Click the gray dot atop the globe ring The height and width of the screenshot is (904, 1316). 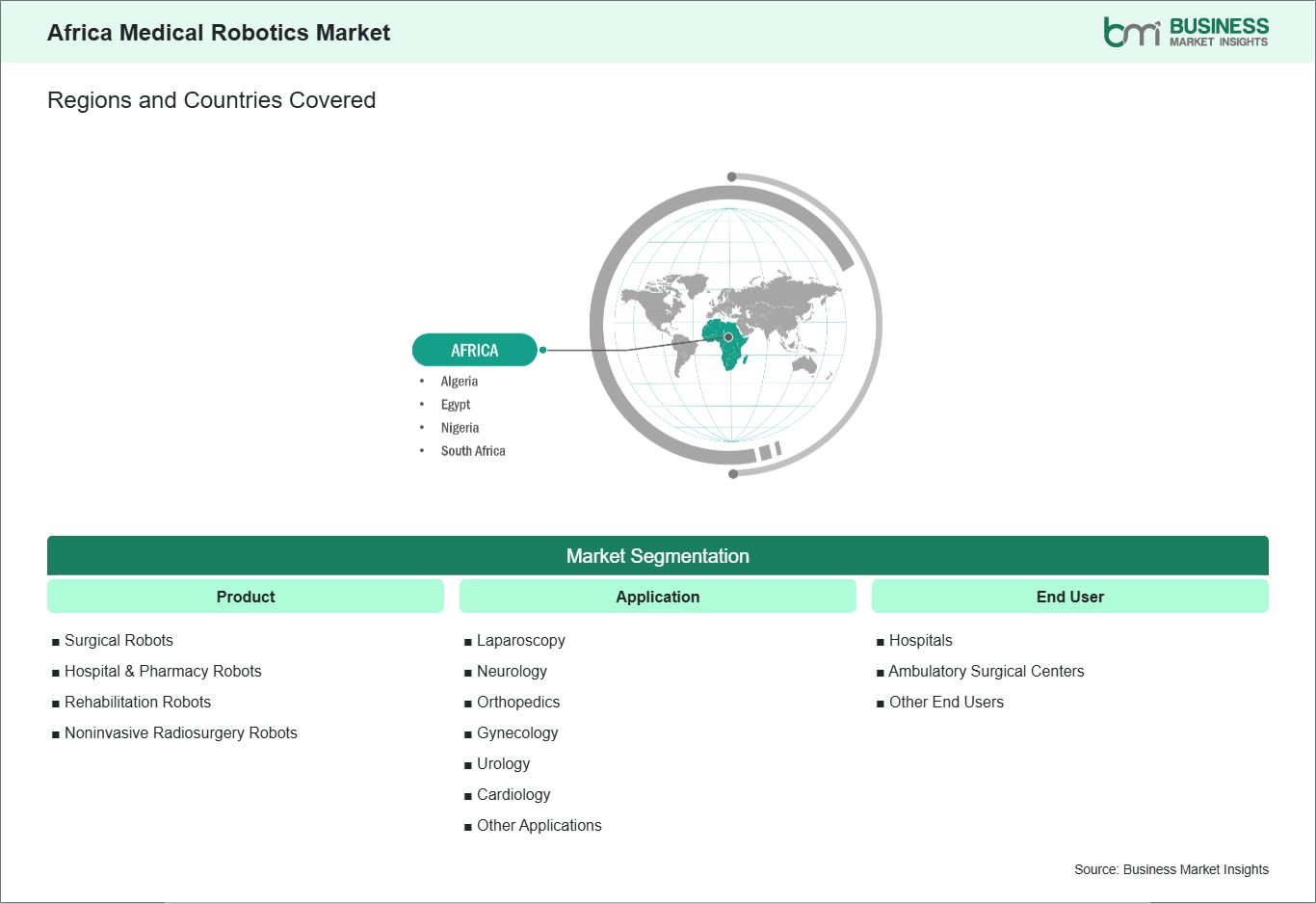click(732, 176)
